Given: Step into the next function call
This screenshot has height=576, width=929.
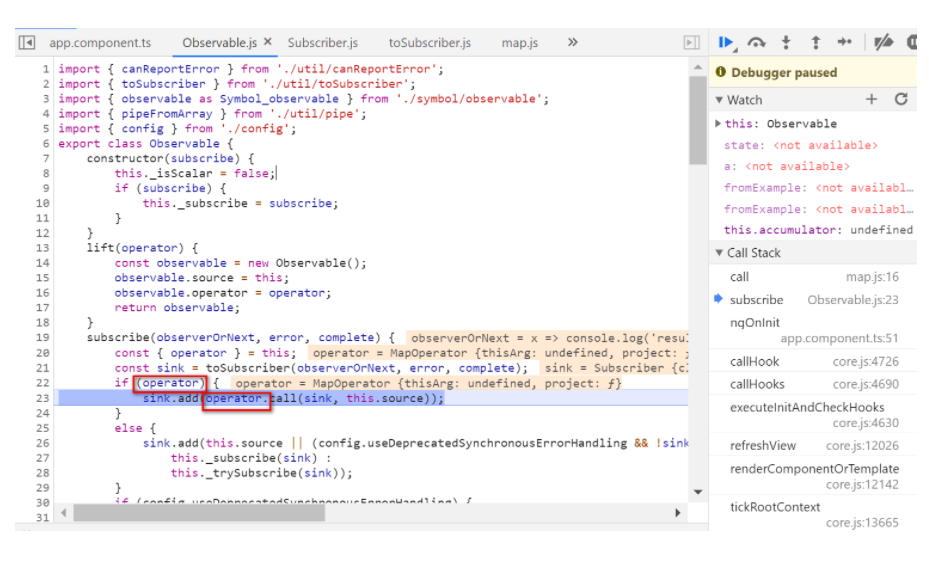Looking at the screenshot, I should (787, 42).
